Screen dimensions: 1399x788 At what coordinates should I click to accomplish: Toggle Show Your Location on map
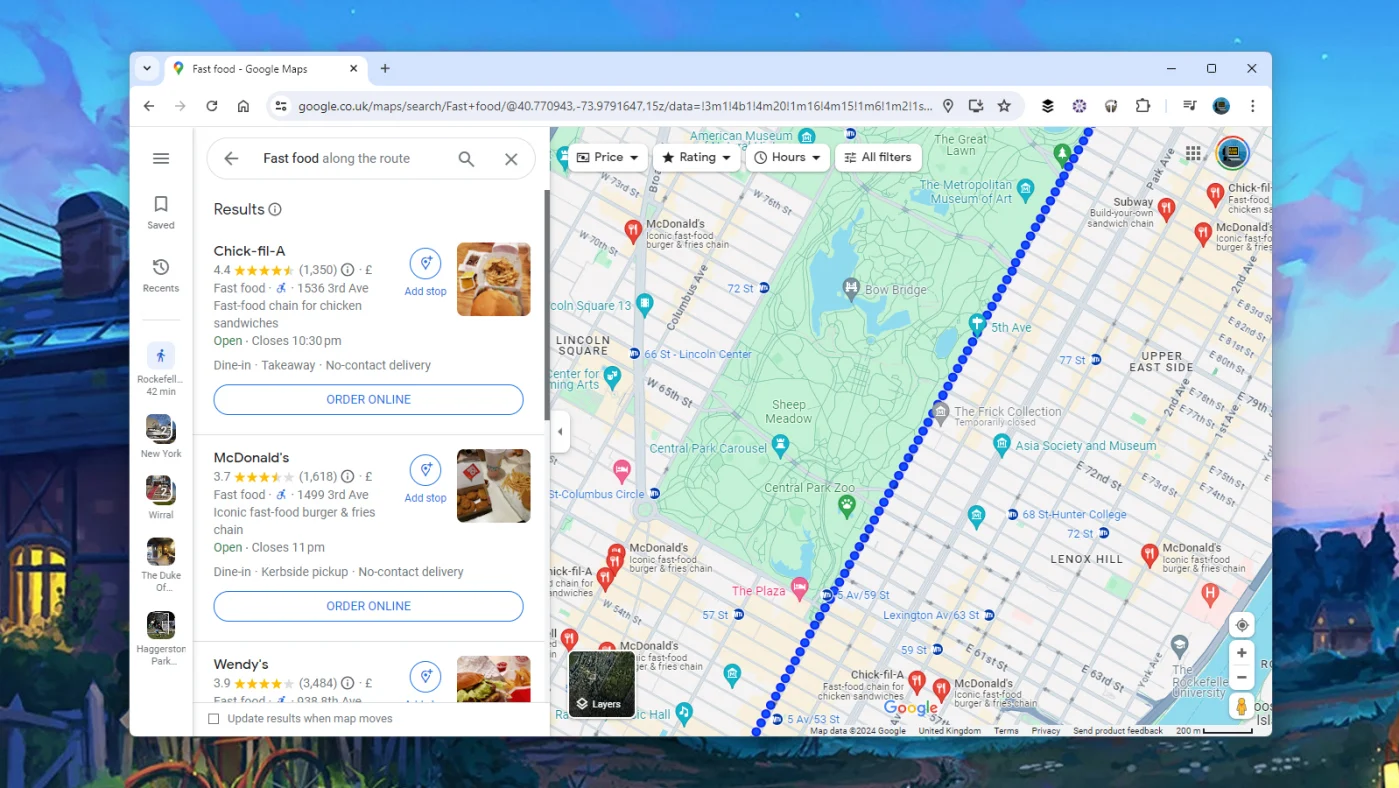point(1241,624)
